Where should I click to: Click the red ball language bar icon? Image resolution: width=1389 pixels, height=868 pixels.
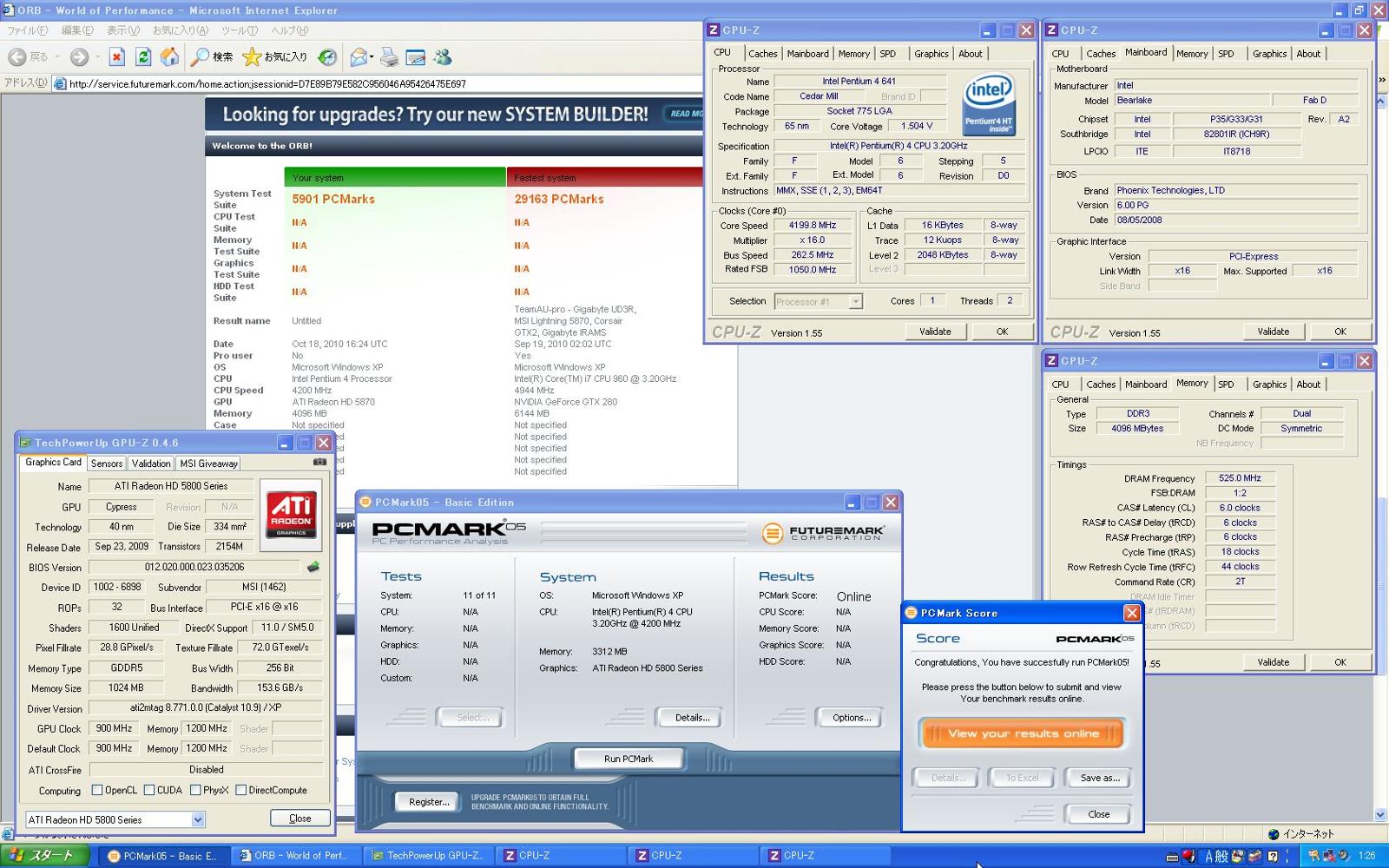(x=1188, y=856)
